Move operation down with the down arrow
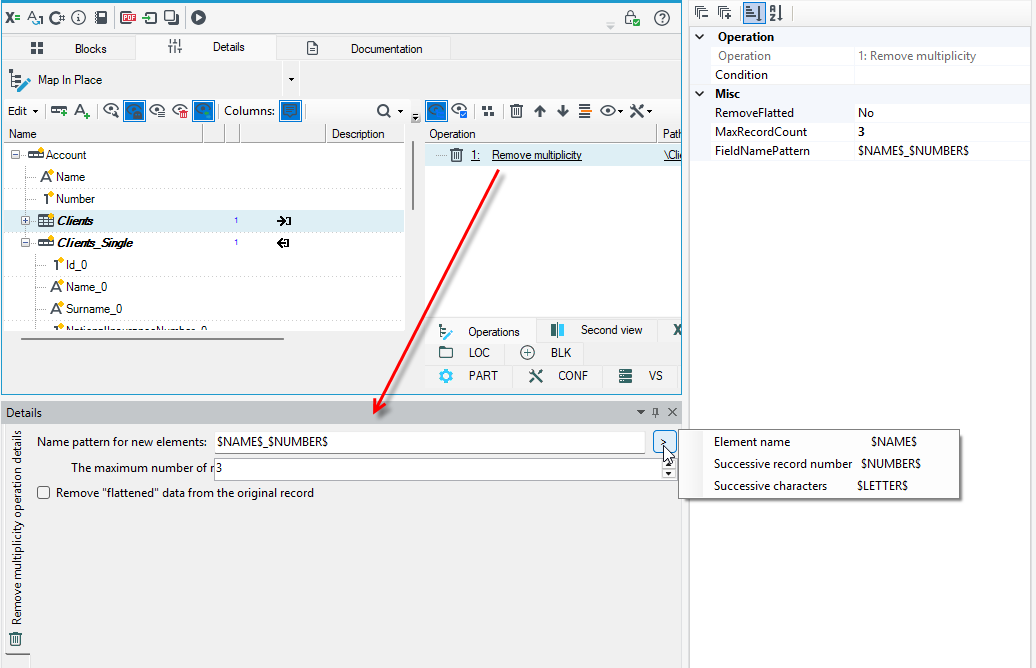This screenshot has height=668, width=1036. click(x=563, y=111)
